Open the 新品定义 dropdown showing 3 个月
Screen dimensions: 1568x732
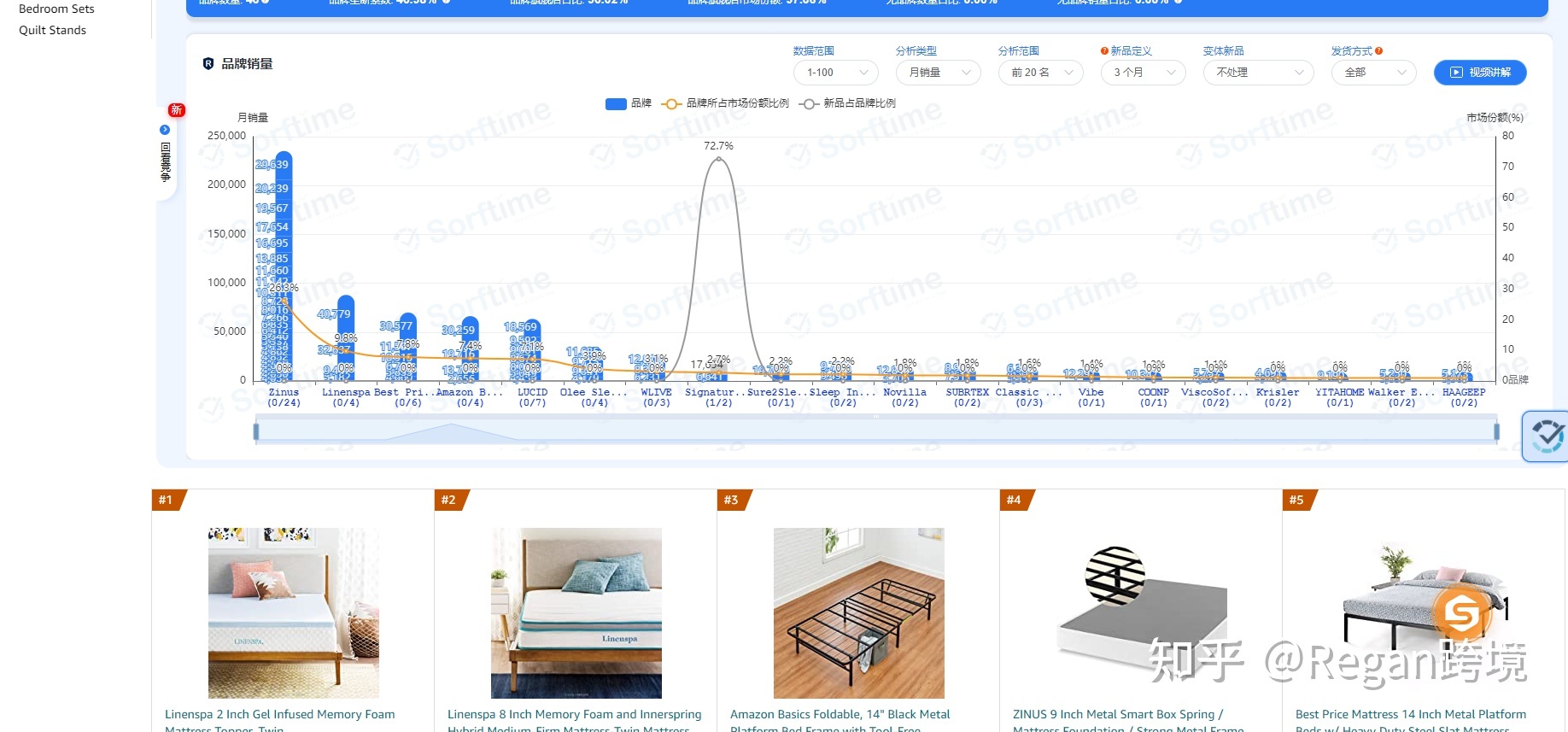tap(1143, 73)
